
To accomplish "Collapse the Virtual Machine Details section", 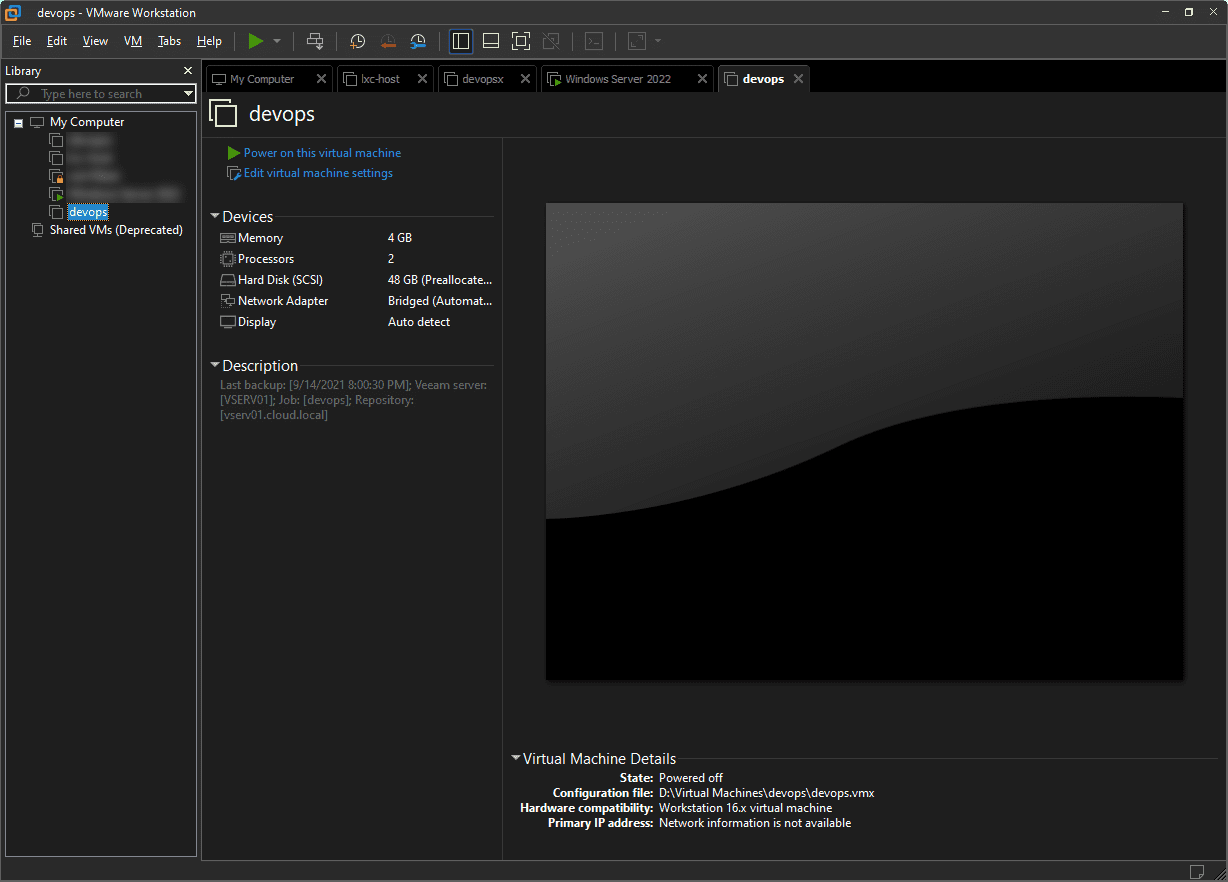I will [x=515, y=759].
